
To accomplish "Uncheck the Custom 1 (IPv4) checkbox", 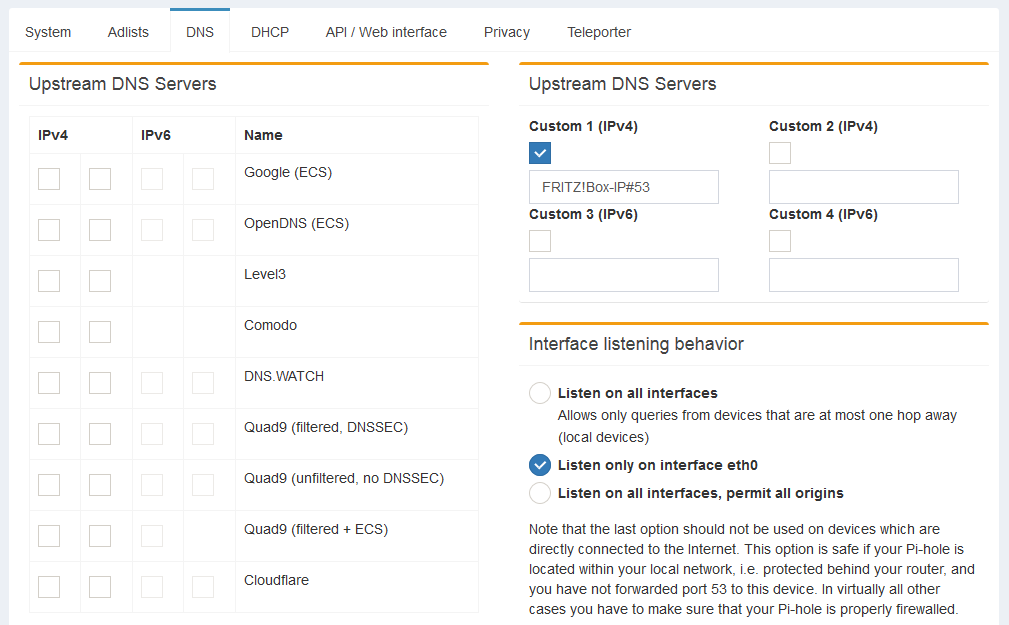I will (x=540, y=153).
